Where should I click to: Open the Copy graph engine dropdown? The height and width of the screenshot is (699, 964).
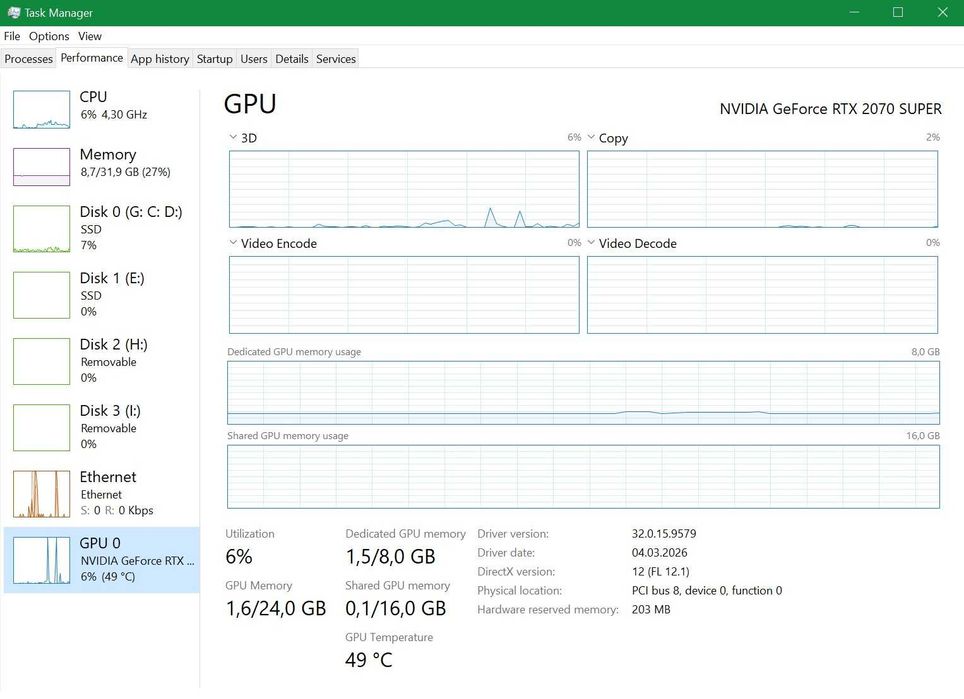pos(591,138)
